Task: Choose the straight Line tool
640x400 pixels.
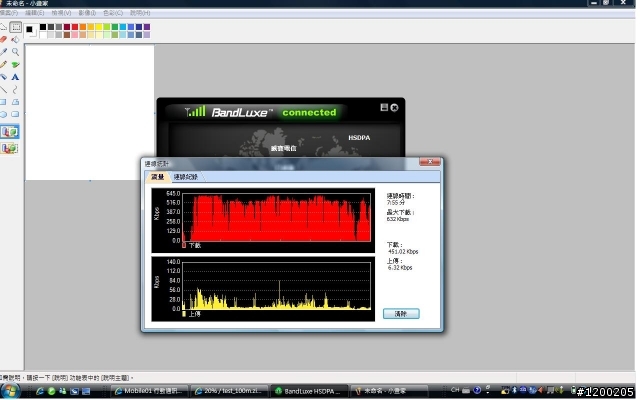Action: coord(3,89)
